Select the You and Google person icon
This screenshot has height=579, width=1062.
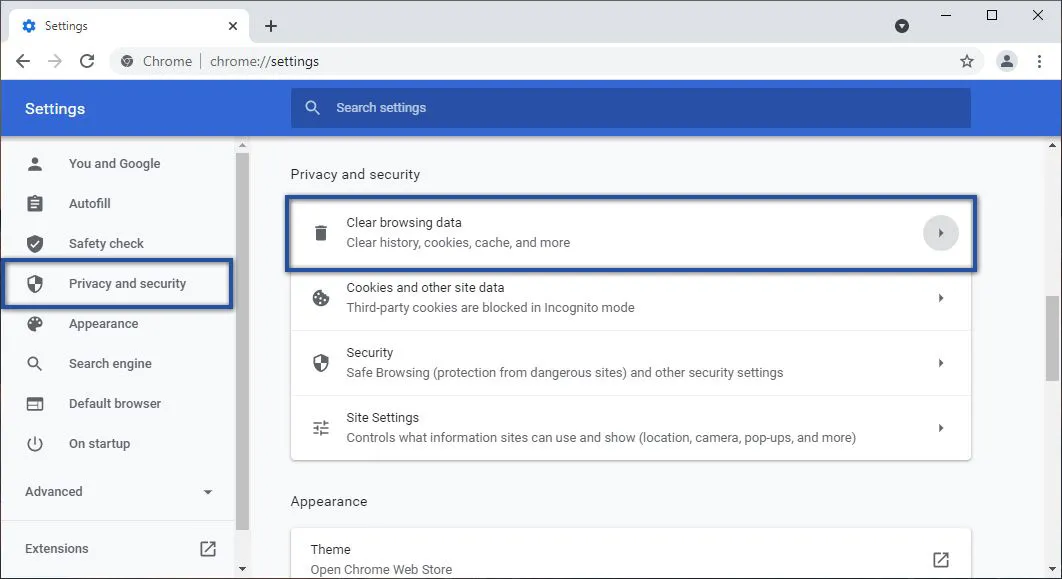click(x=35, y=163)
